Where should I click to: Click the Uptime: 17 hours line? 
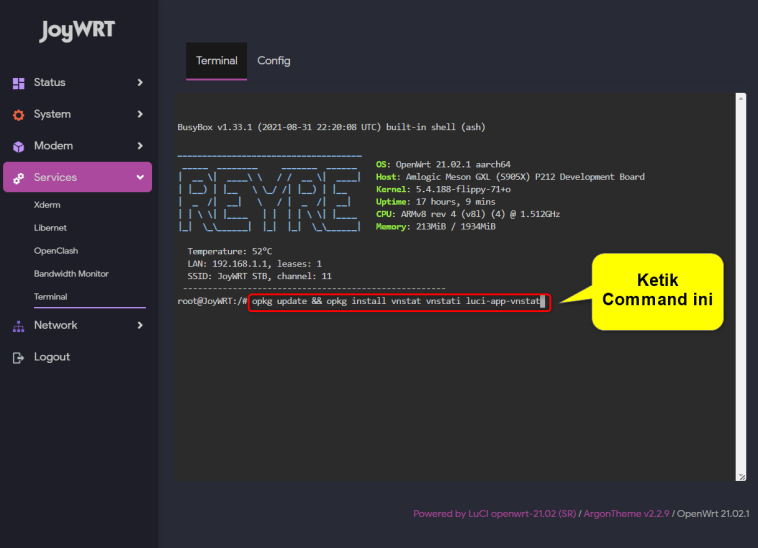436,202
